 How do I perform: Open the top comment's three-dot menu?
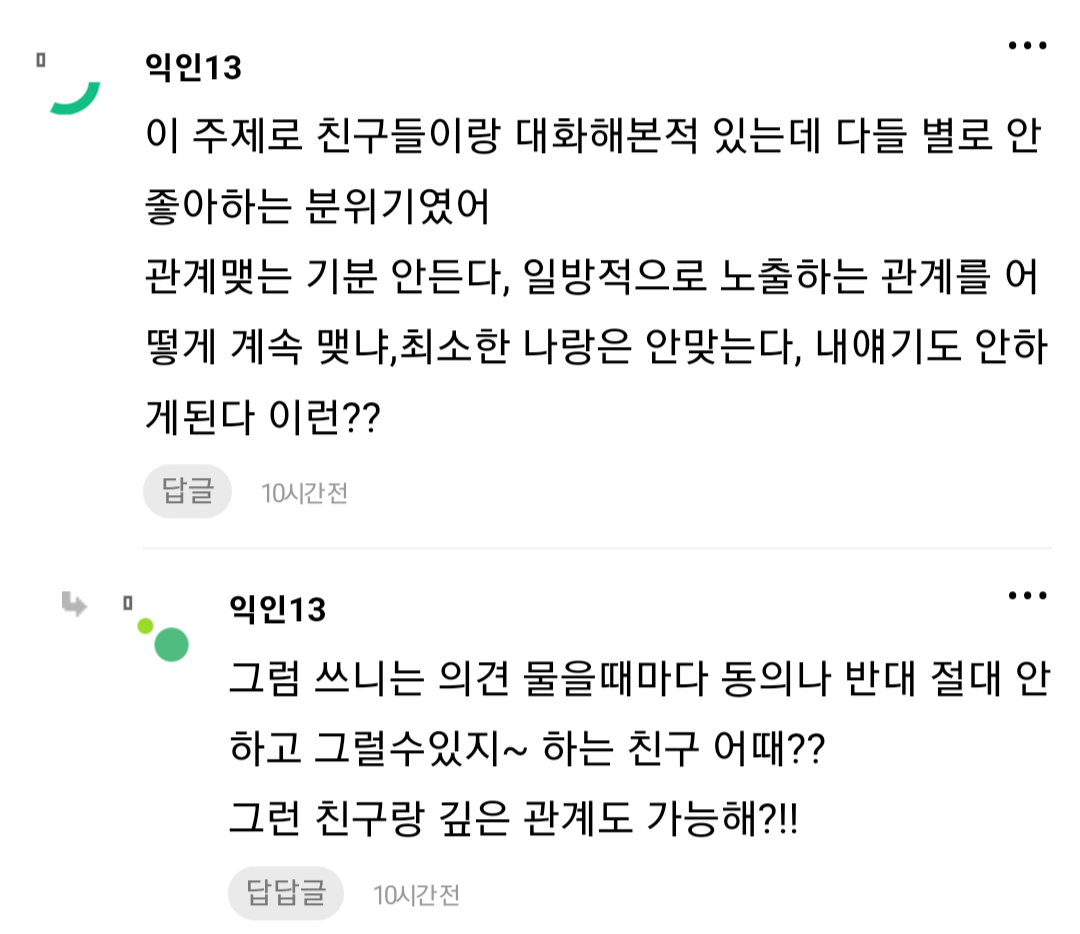click(1027, 46)
